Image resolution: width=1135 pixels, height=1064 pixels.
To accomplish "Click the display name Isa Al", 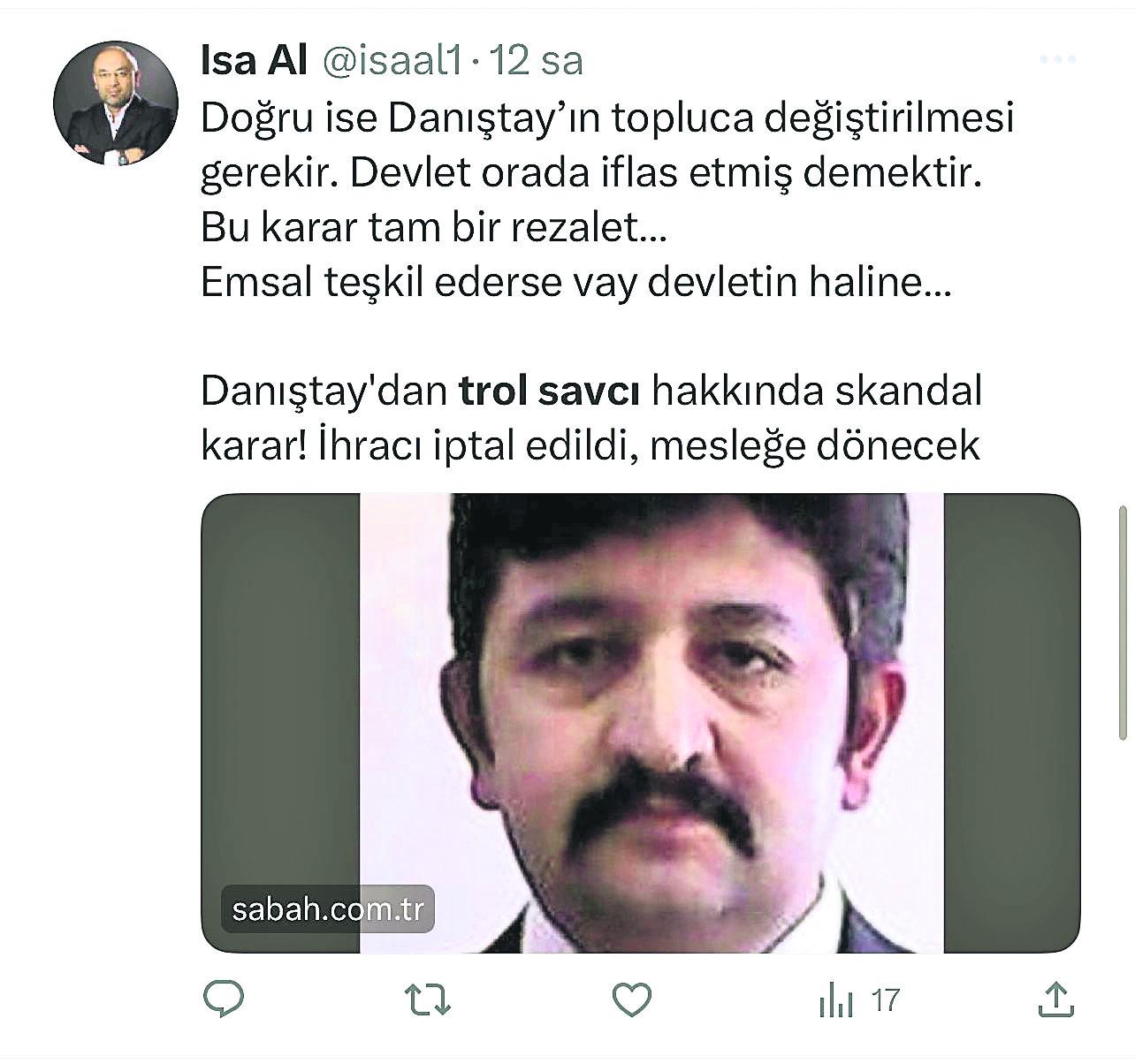I will pyautogui.click(x=254, y=60).
